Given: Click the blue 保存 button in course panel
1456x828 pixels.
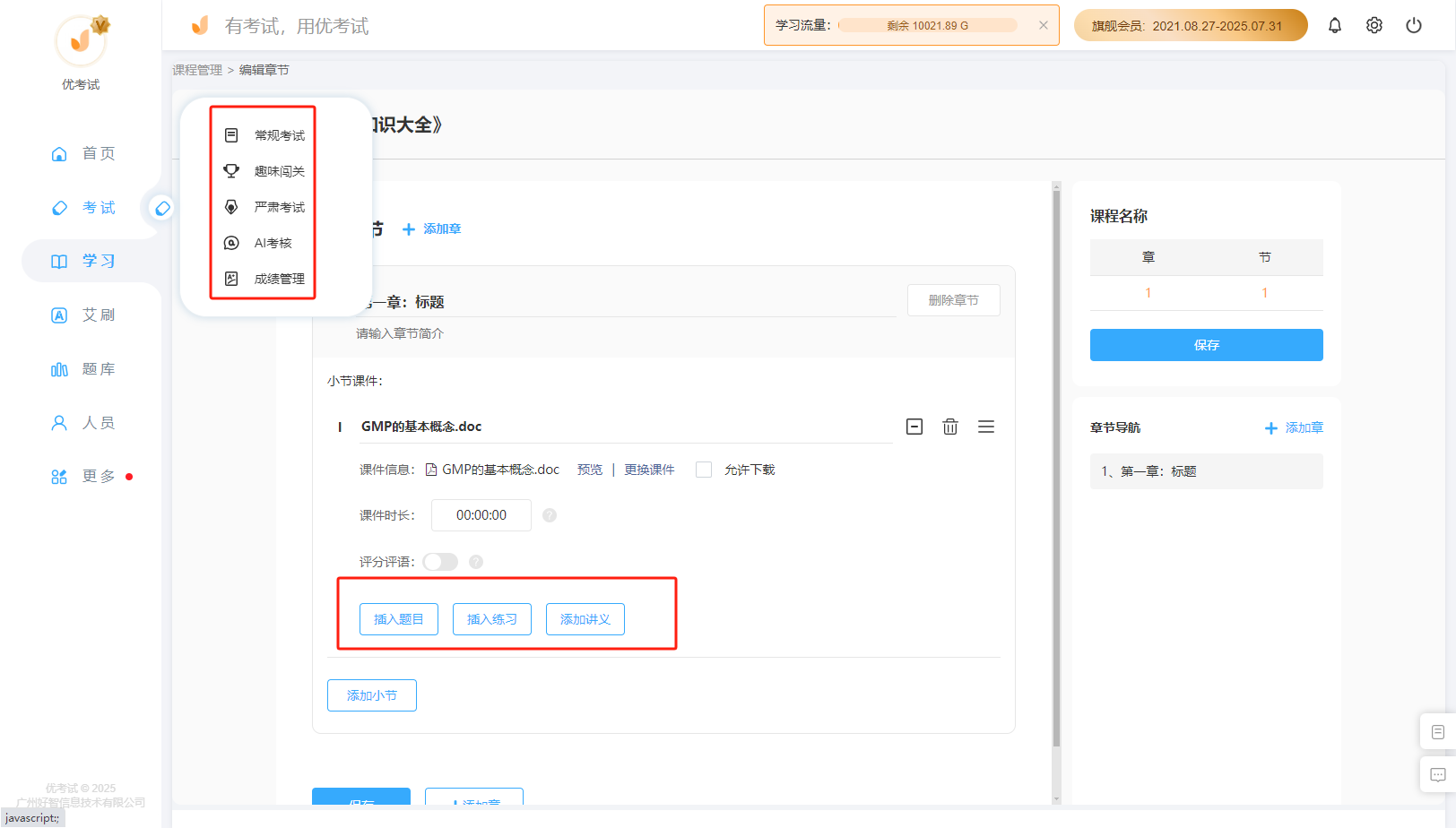Looking at the screenshot, I should [x=1207, y=345].
